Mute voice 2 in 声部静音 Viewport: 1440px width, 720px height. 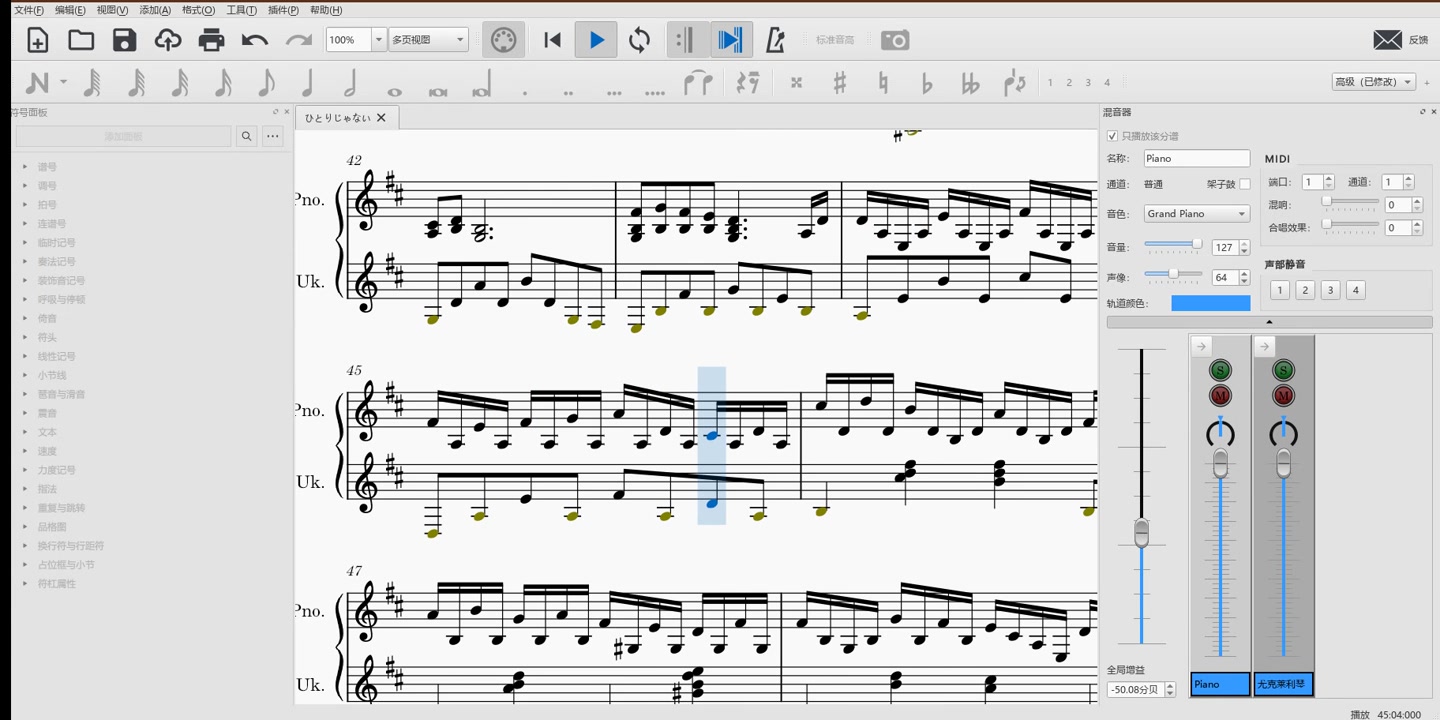(1305, 290)
